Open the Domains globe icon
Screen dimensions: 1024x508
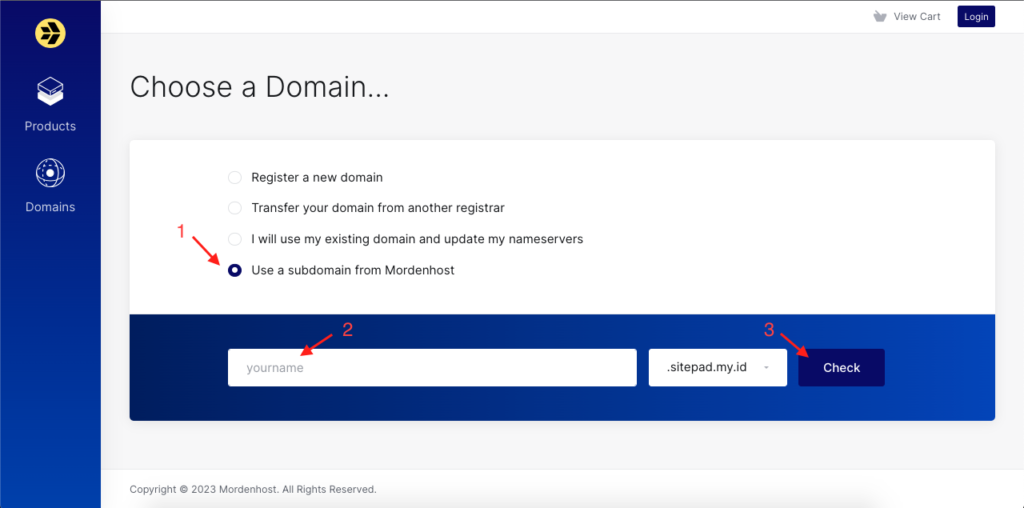tap(50, 173)
